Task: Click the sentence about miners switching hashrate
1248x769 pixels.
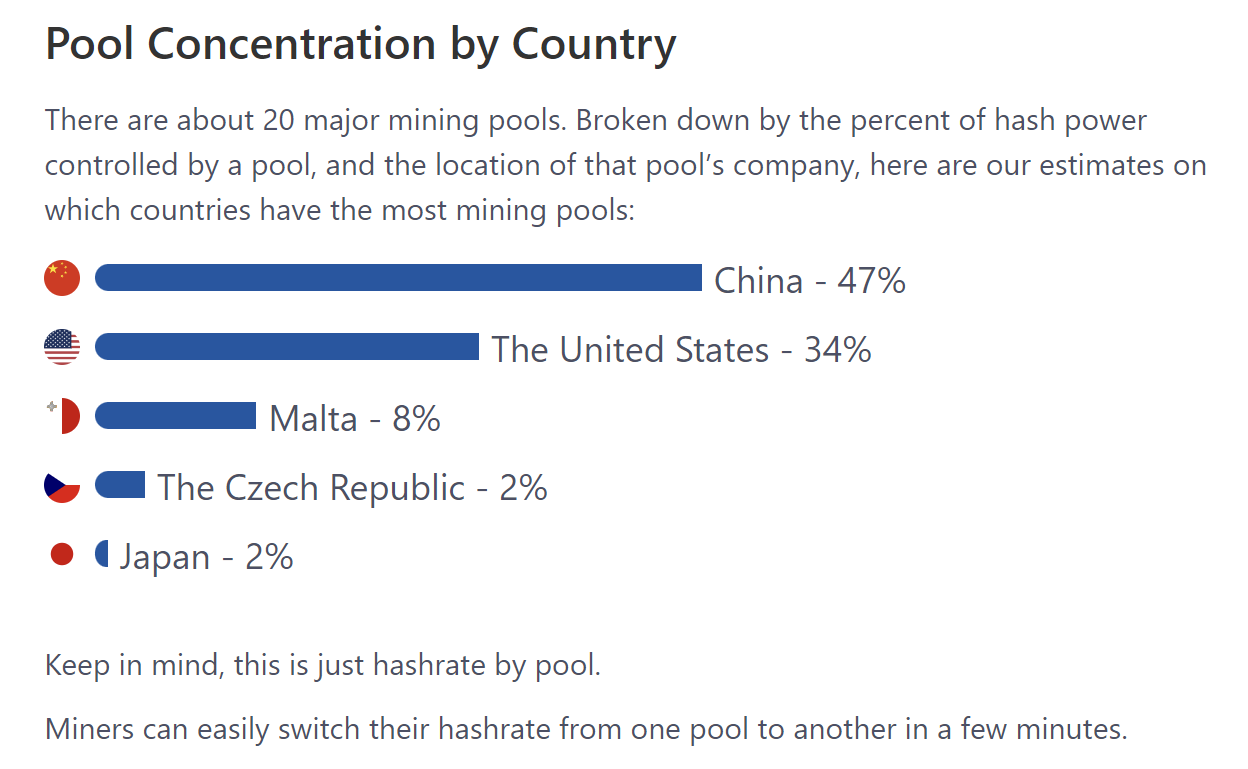Action: (x=586, y=729)
